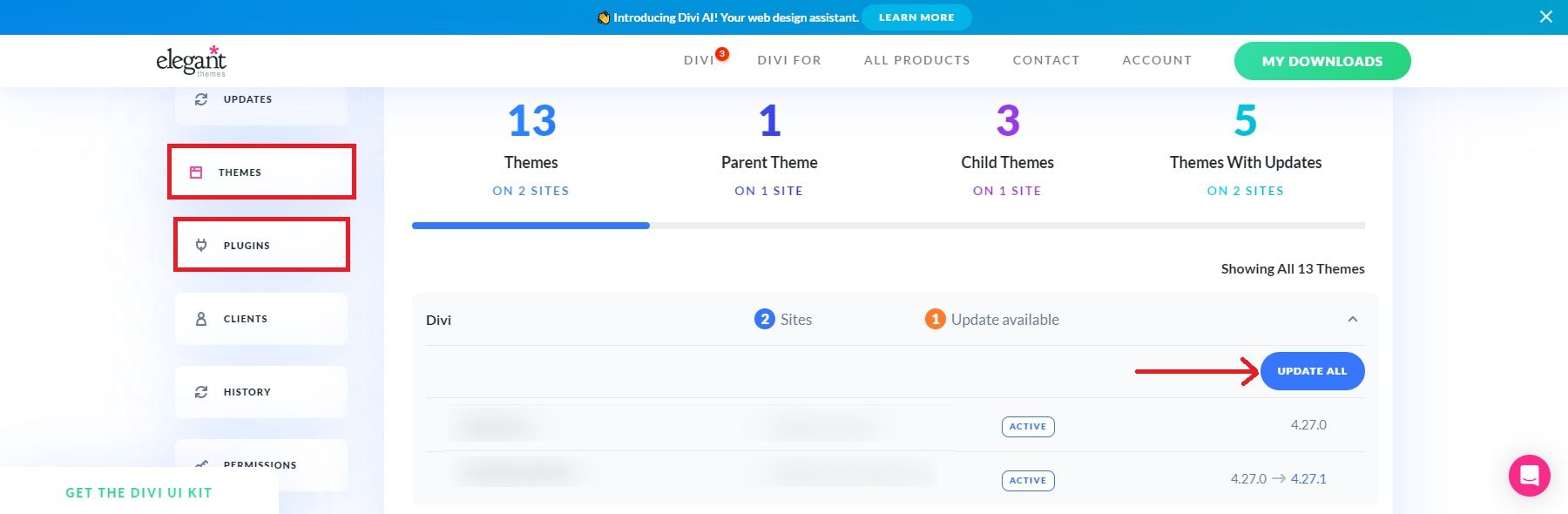This screenshot has height=514, width=1568.
Task: Open the All Products menu
Action: tap(916, 60)
